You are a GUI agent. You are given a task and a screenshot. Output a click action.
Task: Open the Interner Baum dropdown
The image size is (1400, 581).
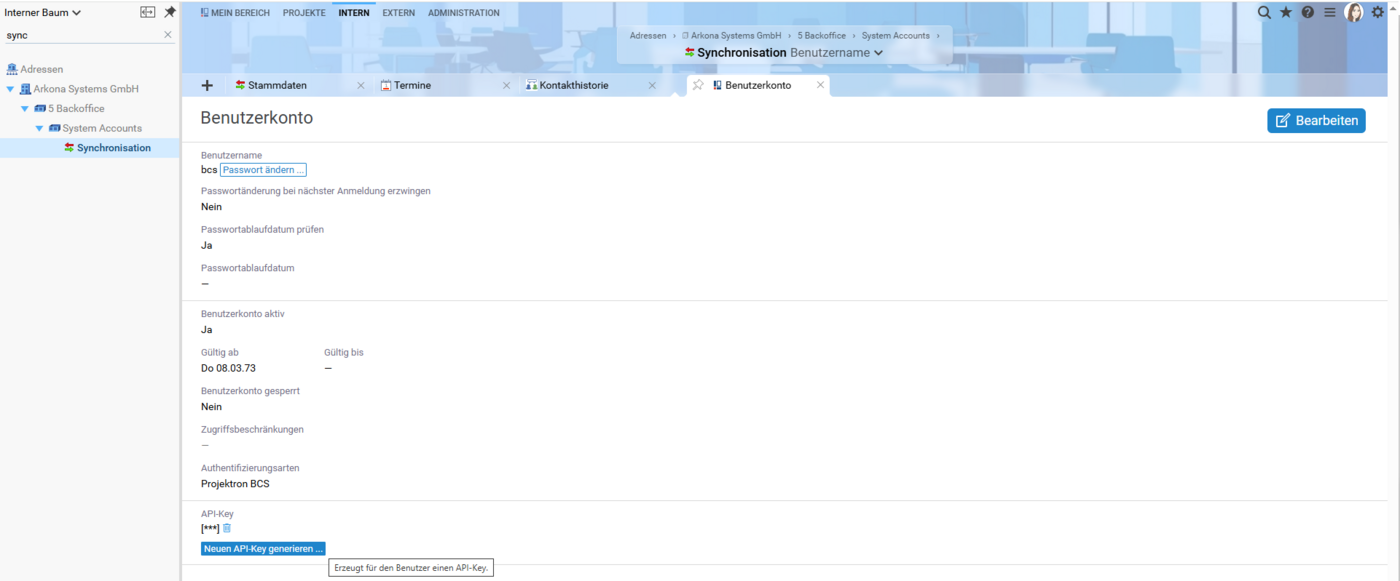43,13
